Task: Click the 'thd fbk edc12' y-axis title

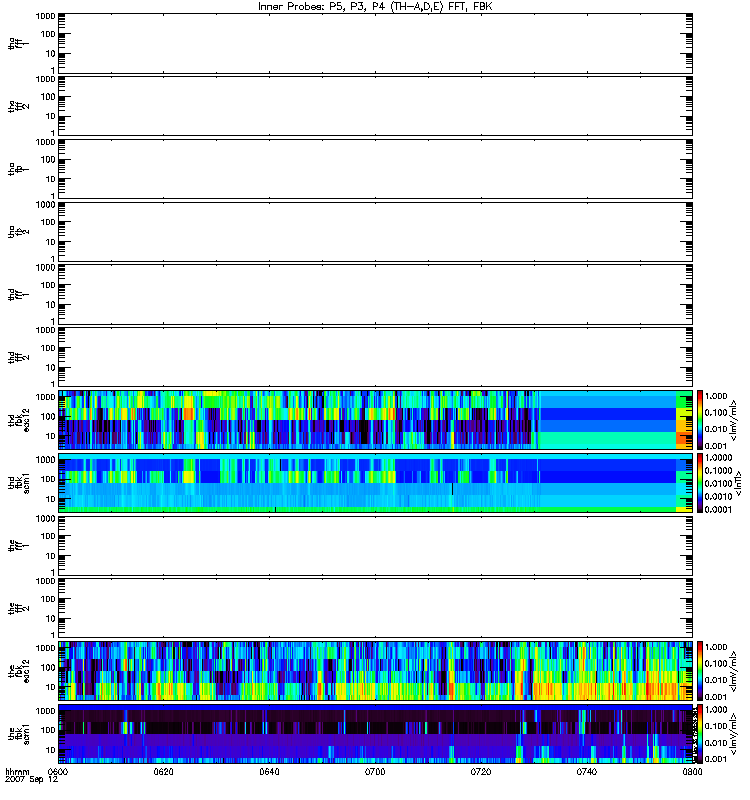Action: pyautogui.click(x=19, y=420)
